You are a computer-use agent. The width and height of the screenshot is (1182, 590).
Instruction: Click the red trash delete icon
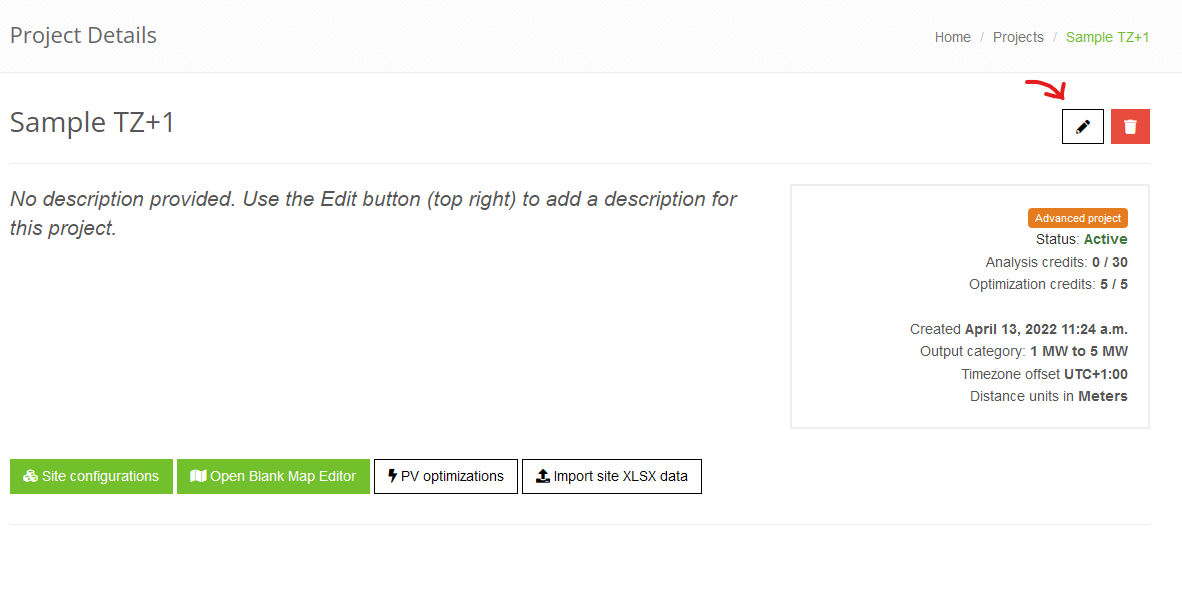[1130, 127]
